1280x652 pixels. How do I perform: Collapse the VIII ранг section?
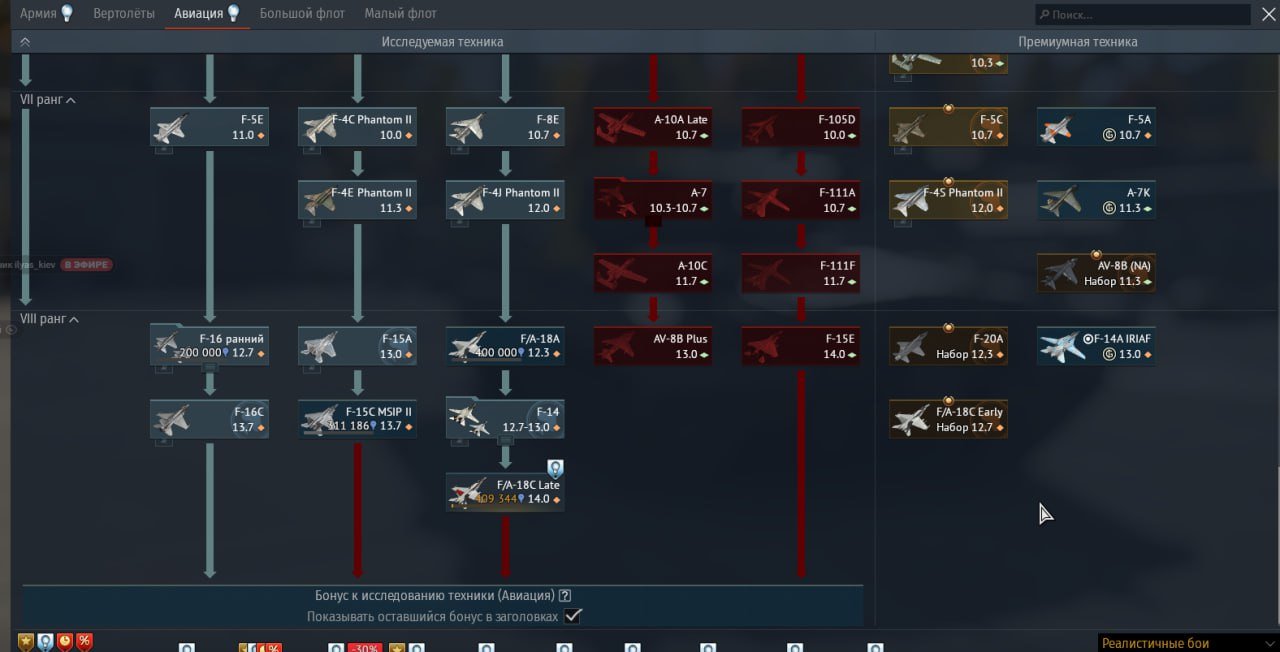49,319
